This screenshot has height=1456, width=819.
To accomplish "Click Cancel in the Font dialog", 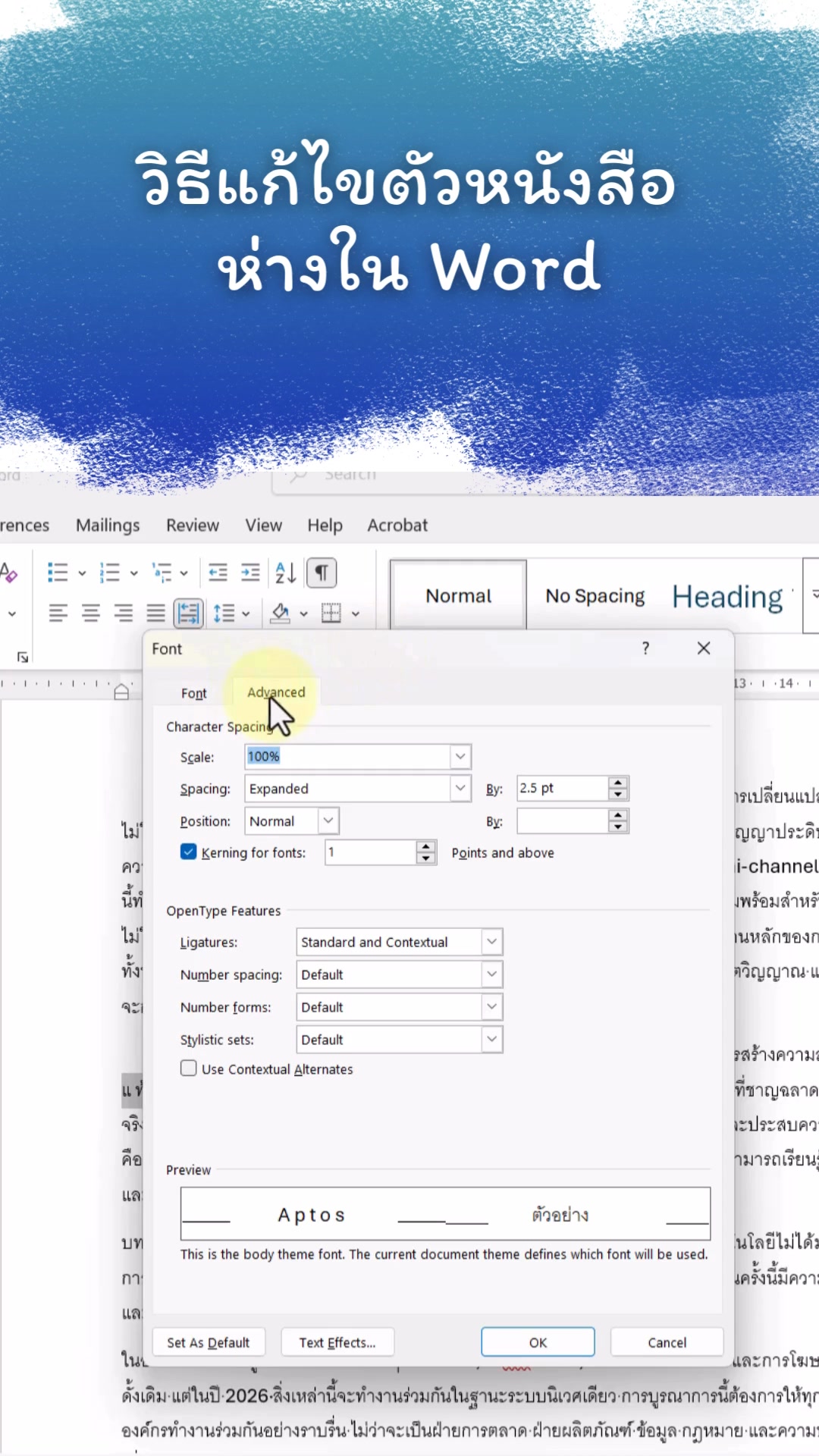I will [x=667, y=1342].
